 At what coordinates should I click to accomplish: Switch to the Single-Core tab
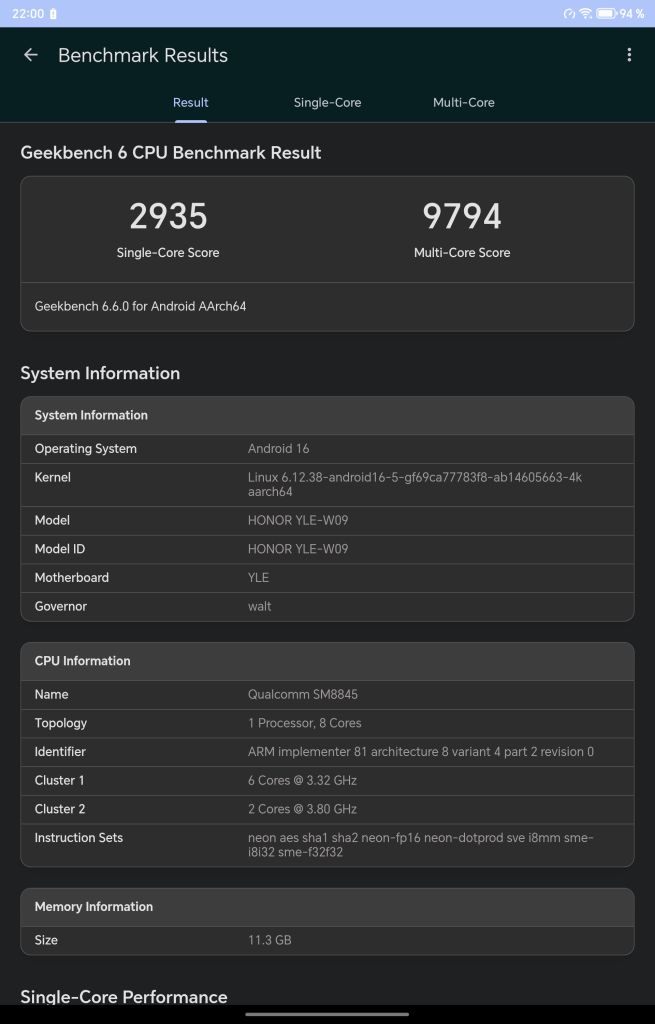pos(327,102)
